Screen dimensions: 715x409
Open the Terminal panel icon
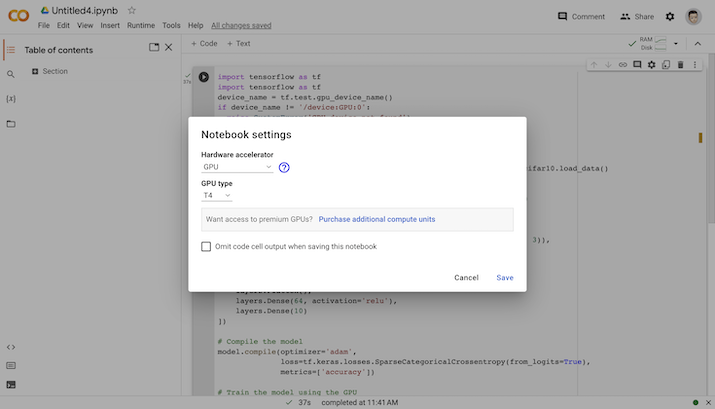[11, 384]
